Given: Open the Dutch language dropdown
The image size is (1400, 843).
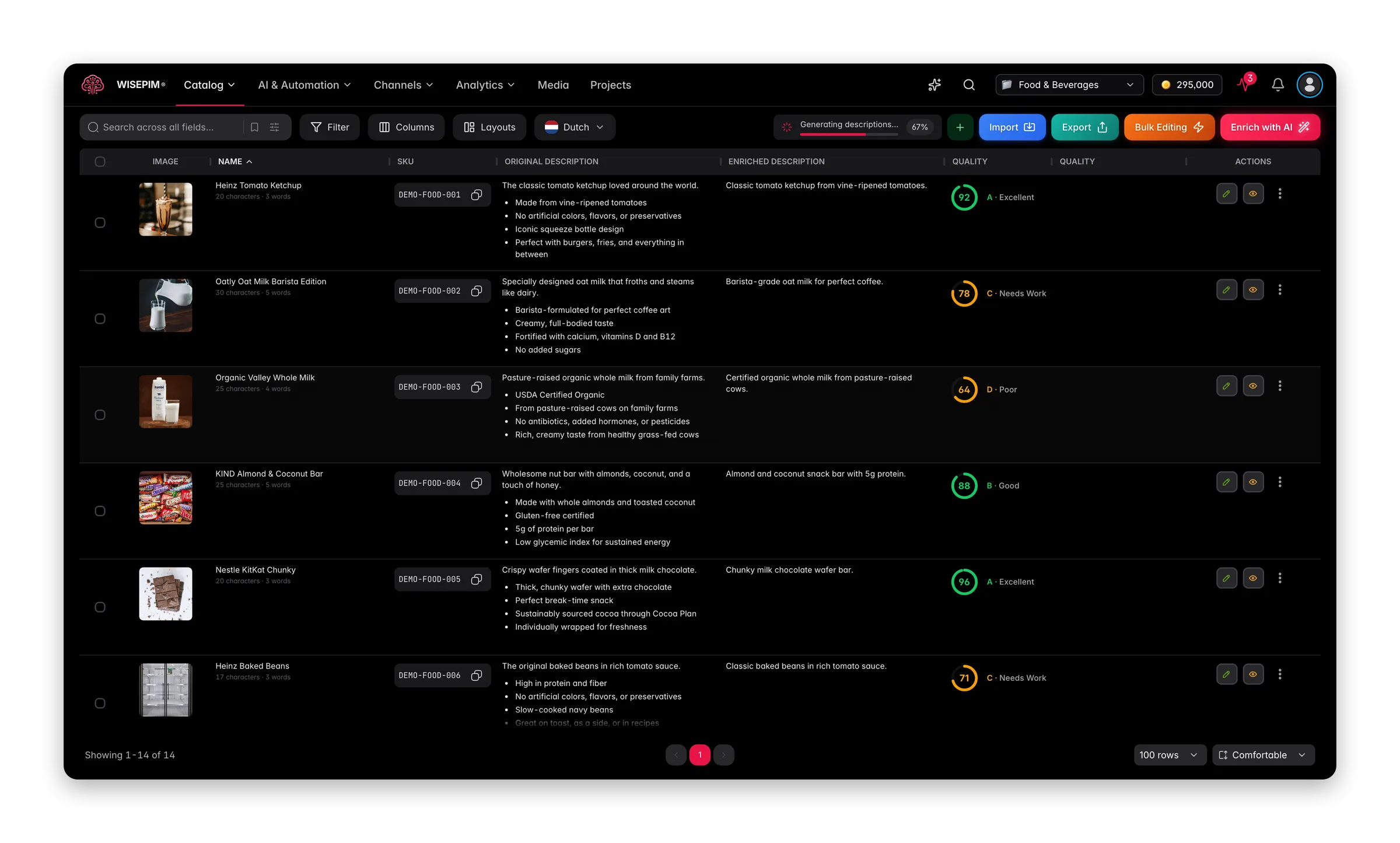Looking at the screenshot, I should tap(575, 127).
